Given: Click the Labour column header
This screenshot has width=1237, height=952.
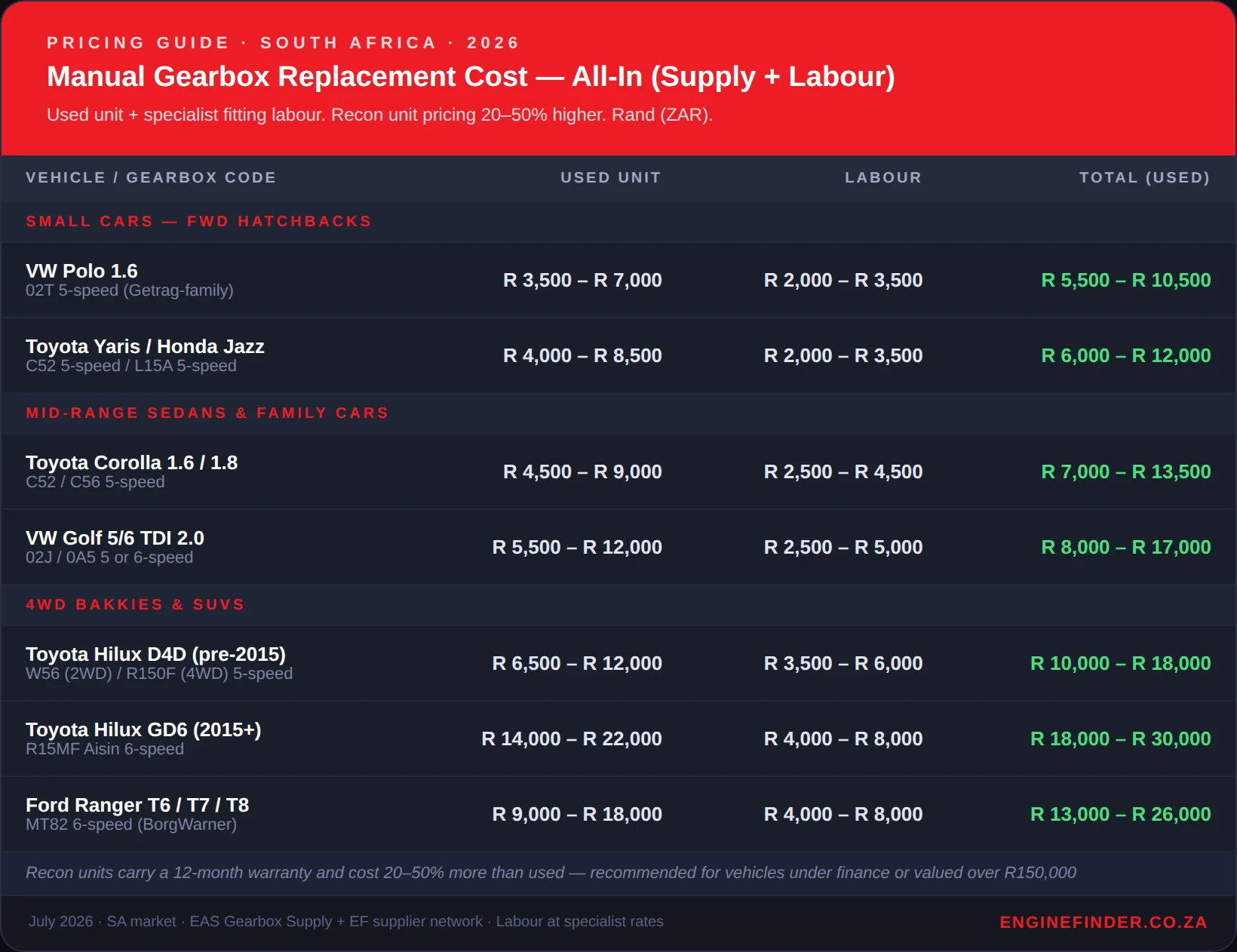Looking at the screenshot, I should pos(883,177).
